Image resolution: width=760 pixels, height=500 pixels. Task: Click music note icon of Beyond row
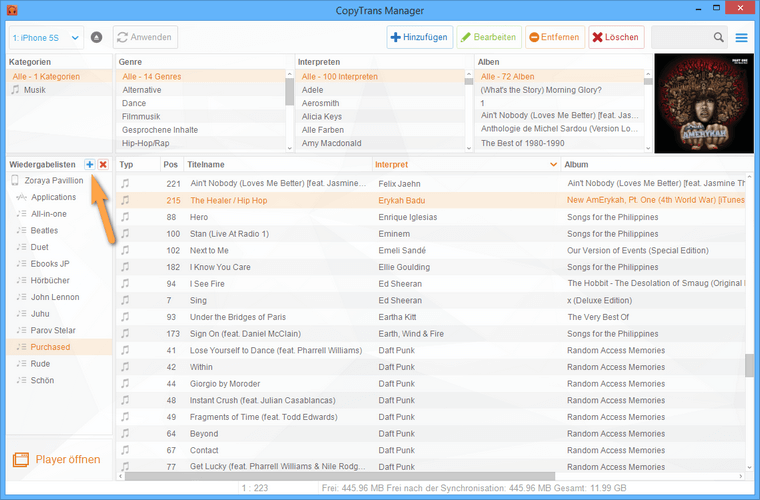(x=126, y=434)
